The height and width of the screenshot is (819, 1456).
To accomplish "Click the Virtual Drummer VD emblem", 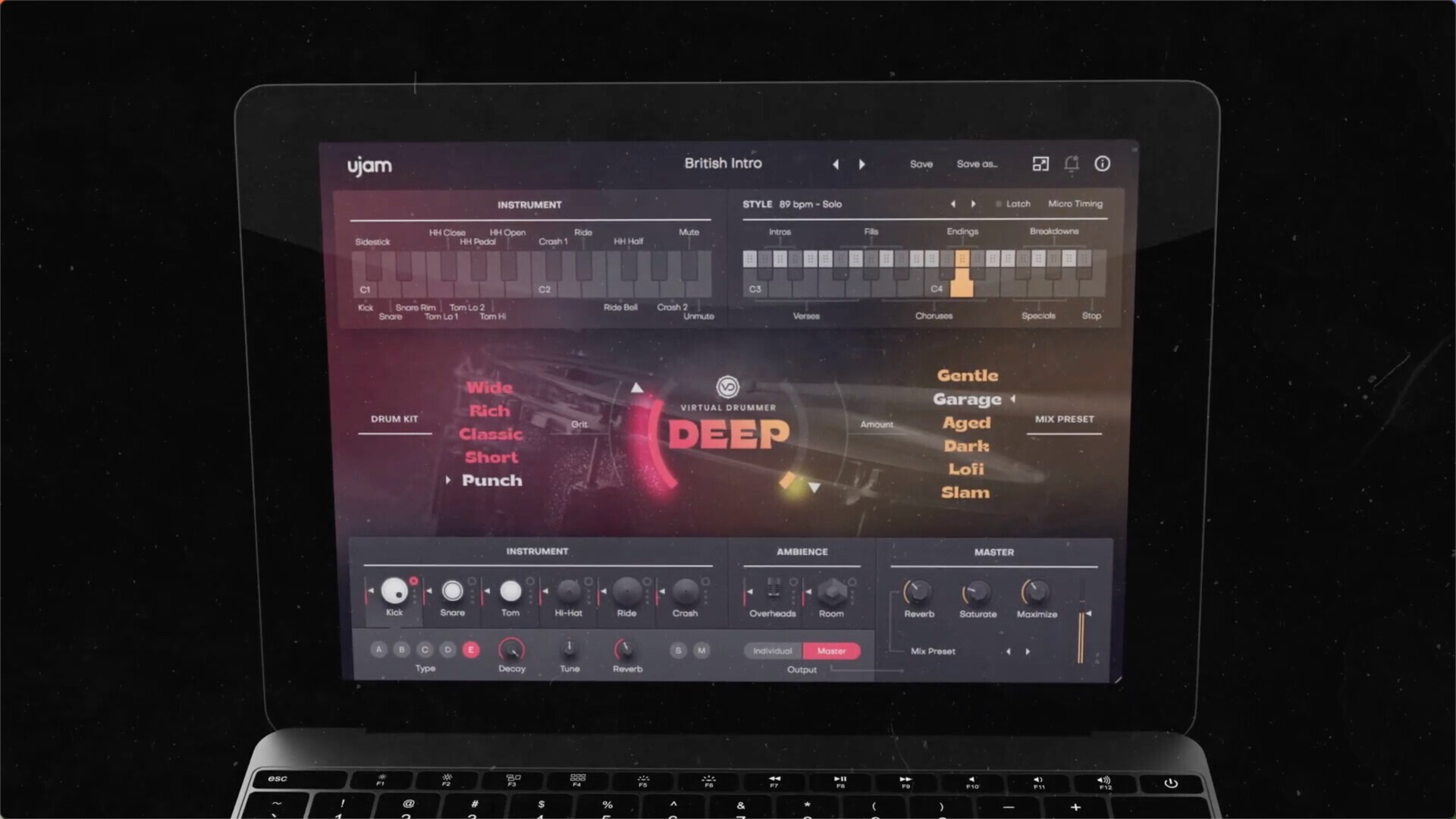I will pyautogui.click(x=727, y=388).
